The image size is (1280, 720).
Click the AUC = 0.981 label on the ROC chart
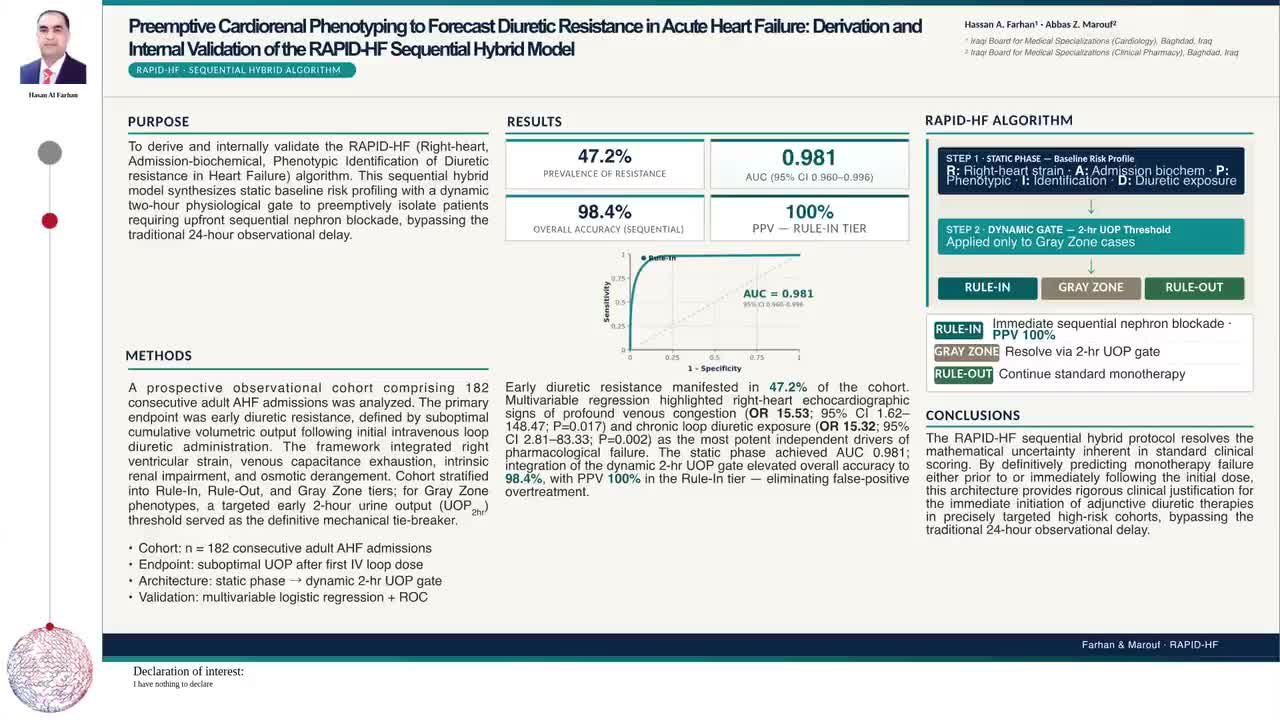778,294
